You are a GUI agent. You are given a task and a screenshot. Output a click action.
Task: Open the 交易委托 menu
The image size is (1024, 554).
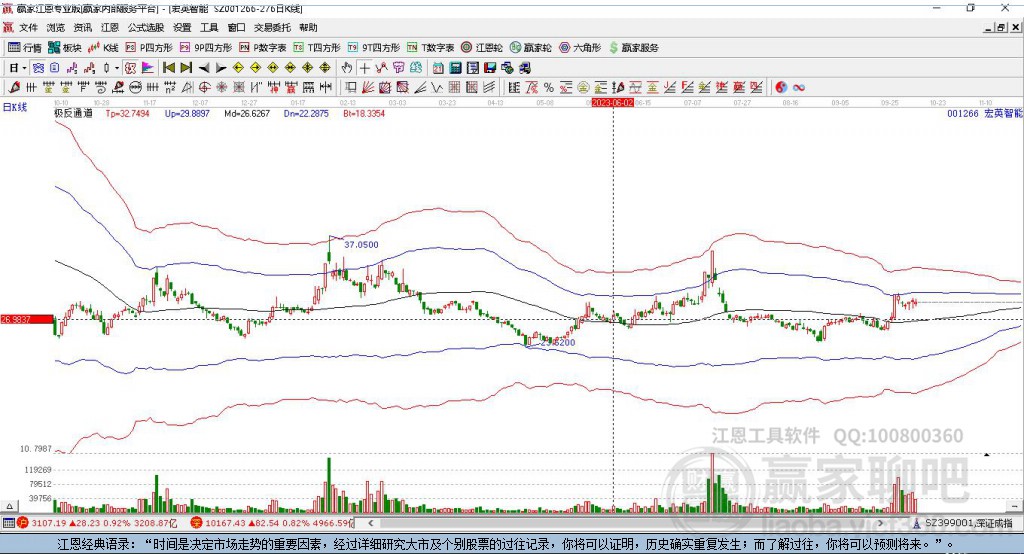point(272,27)
